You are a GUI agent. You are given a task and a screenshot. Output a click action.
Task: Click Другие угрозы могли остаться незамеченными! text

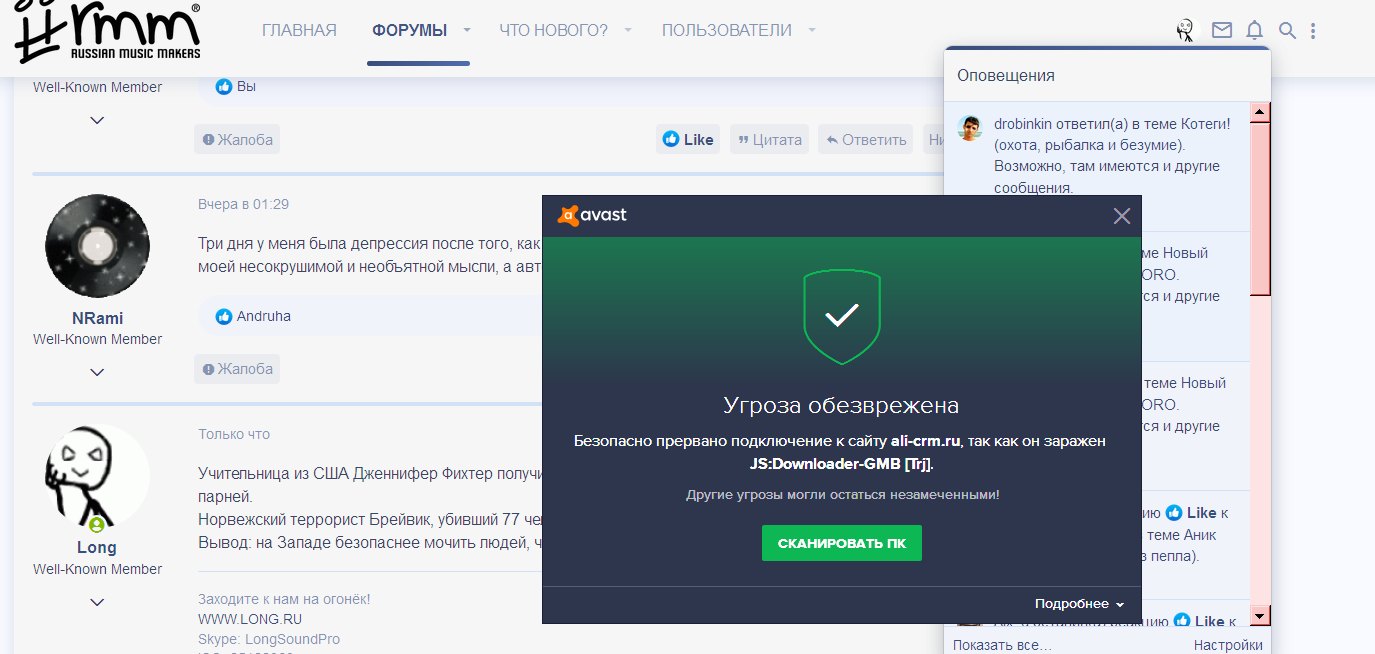tap(842, 495)
